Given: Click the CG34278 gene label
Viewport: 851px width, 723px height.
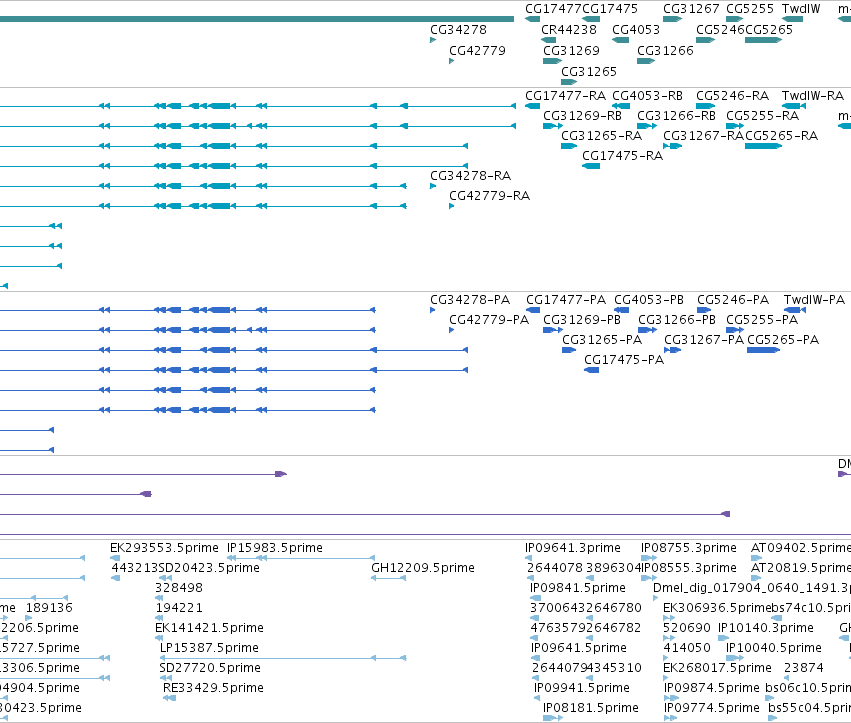Looking at the screenshot, I should pyautogui.click(x=459, y=30).
